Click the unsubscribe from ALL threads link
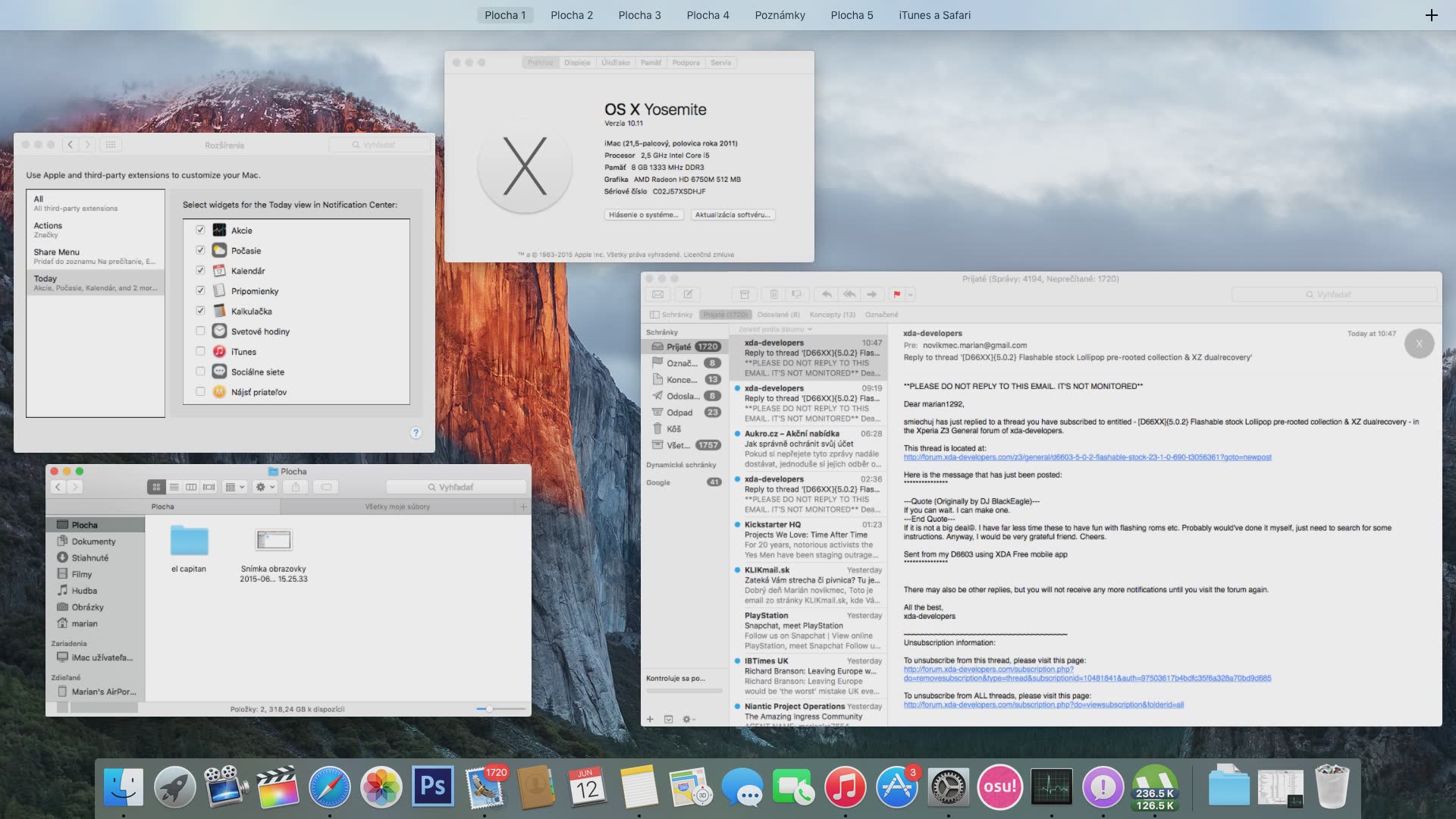 (1043, 704)
